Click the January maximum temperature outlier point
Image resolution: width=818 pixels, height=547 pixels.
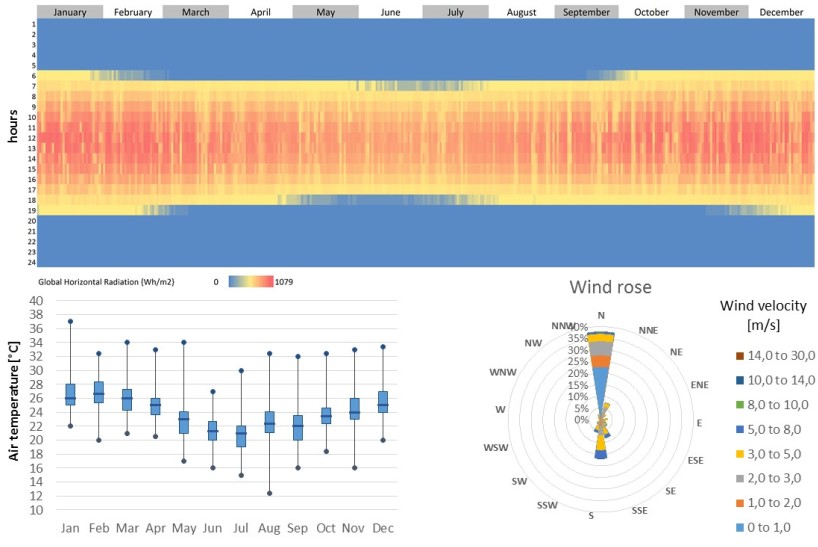70,321
